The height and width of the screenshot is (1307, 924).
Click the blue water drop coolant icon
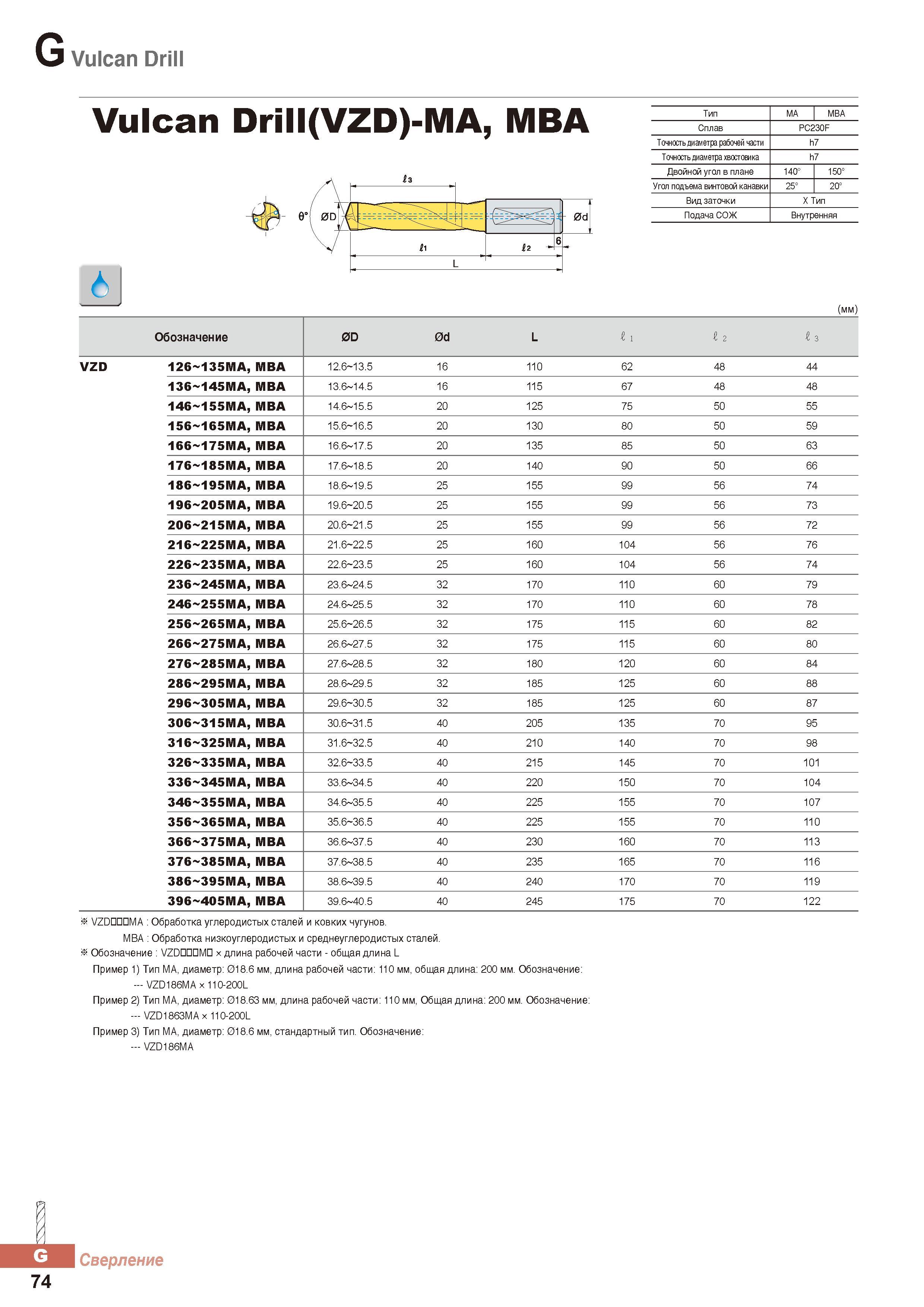(100, 285)
